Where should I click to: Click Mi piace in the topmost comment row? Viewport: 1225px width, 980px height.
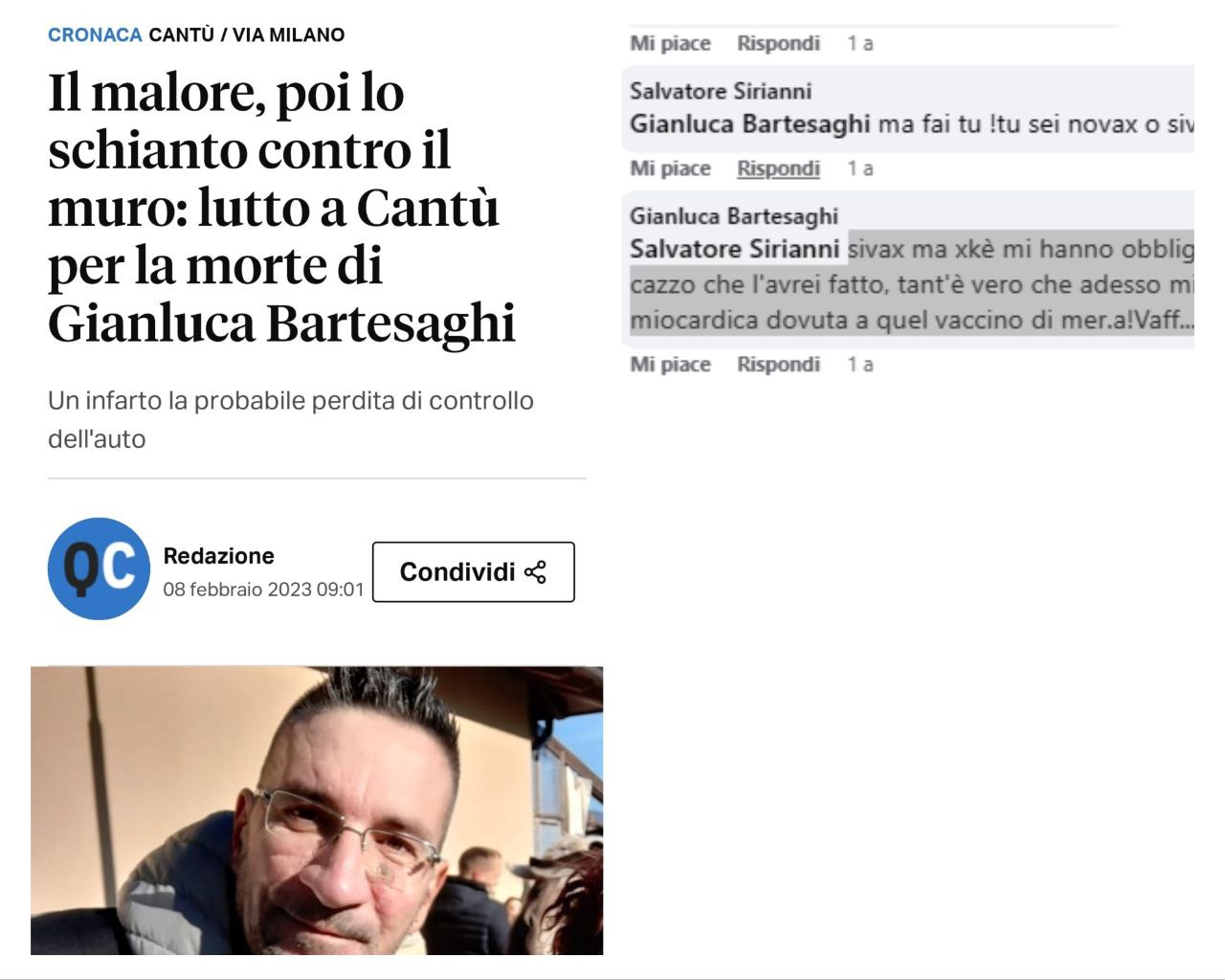point(670,43)
